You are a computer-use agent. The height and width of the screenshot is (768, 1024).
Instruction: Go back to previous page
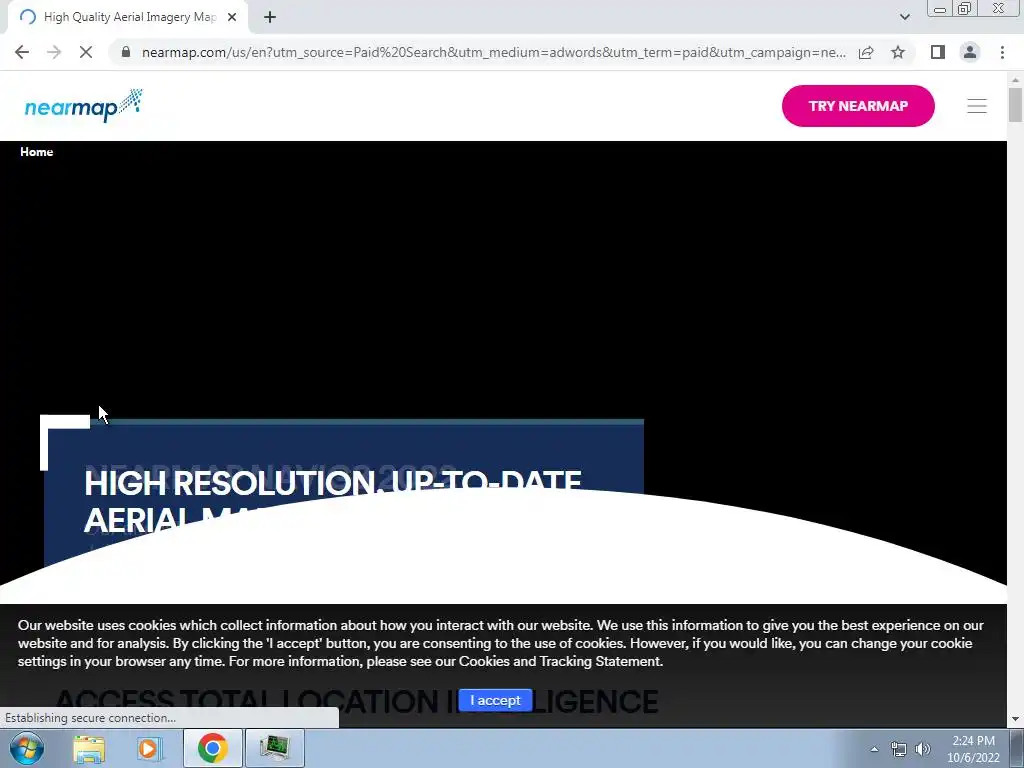(x=22, y=52)
